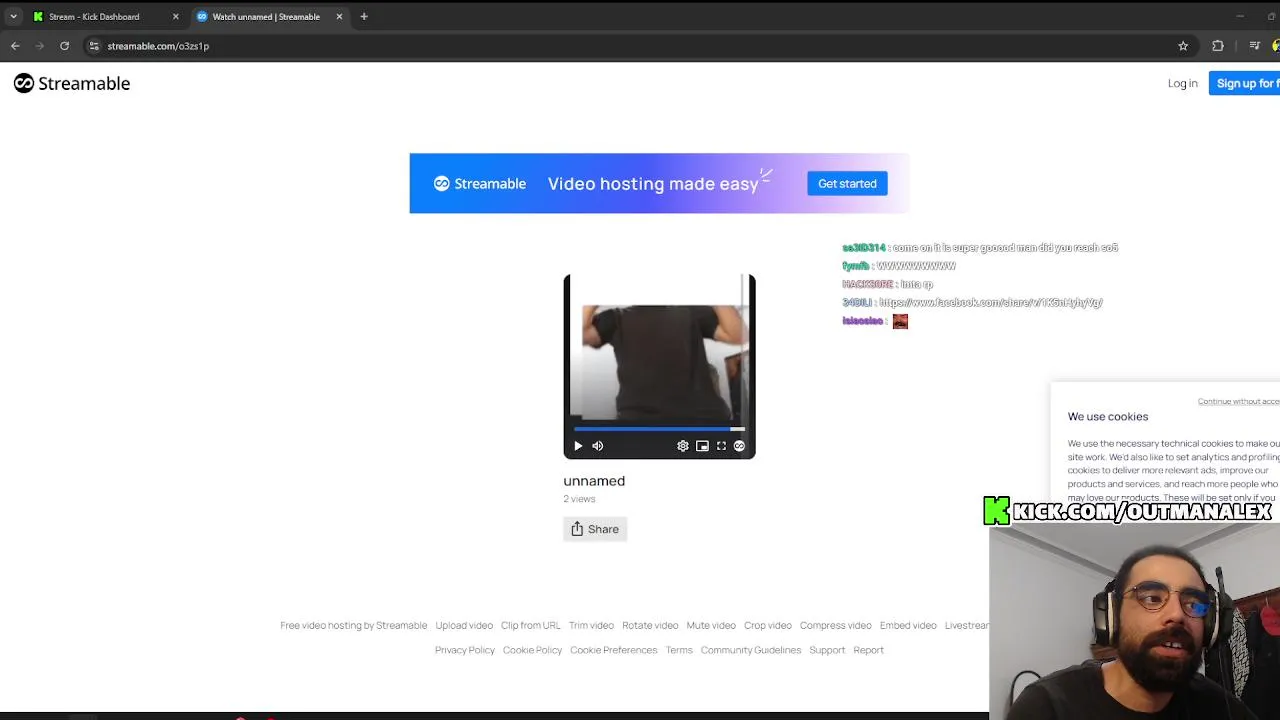Open Community Guidelines footer link
The image size is (1280, 720).
coord(751,650)
